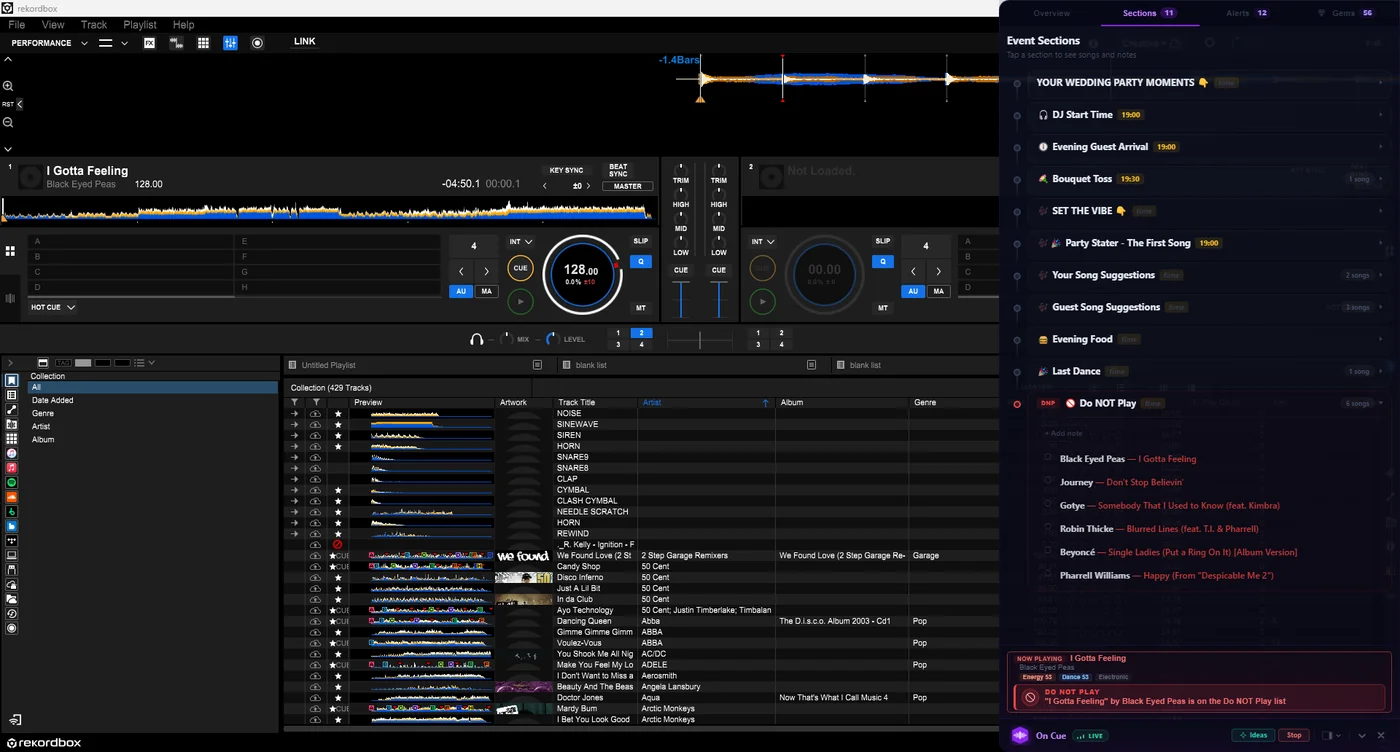The height and width of the screenshot is (752, 1400).
Task: Click the red Apple Music sidebar icon
Action: (12, 468)
